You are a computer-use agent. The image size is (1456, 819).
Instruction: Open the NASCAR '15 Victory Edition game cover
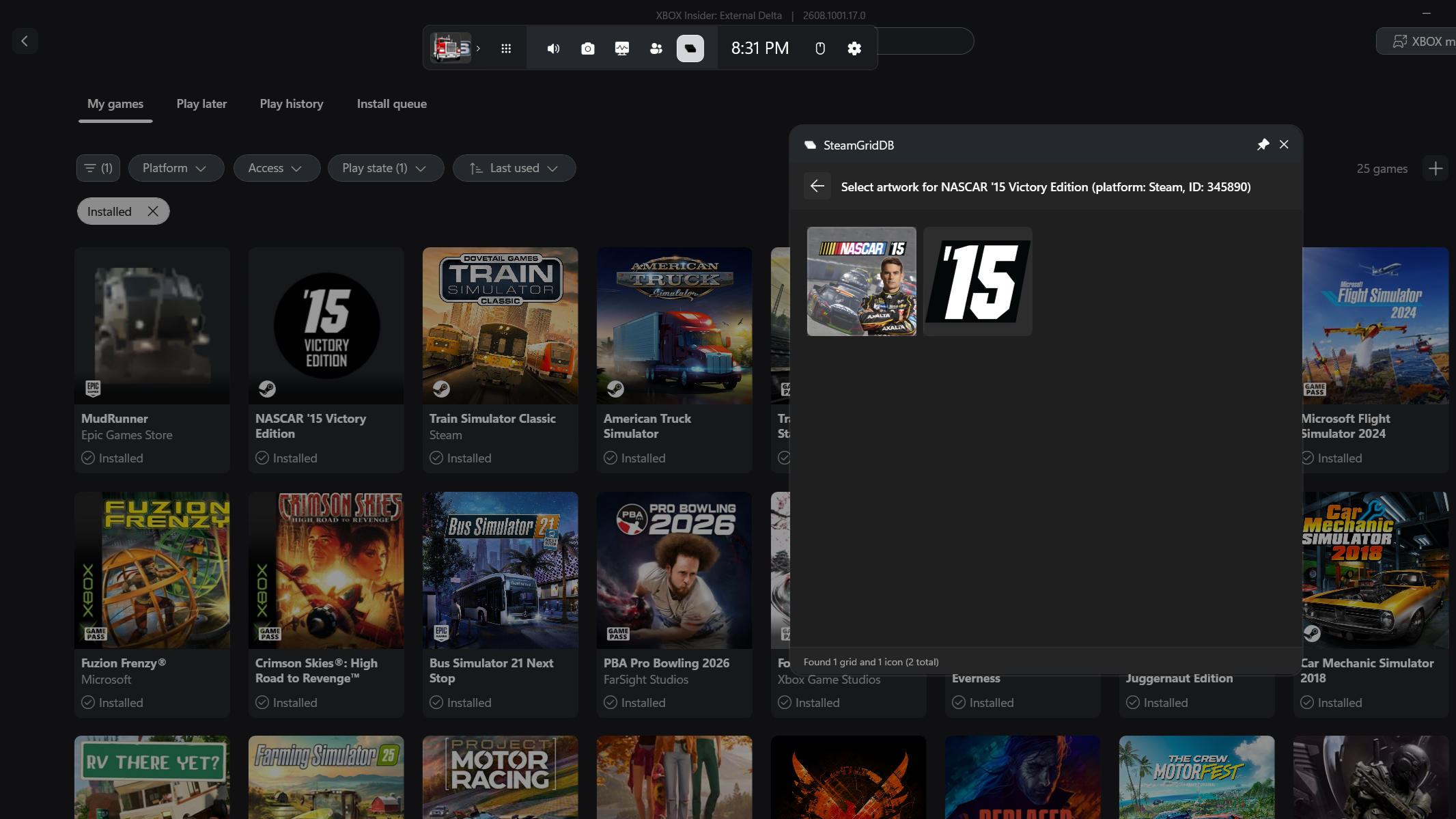coord(326,326)
